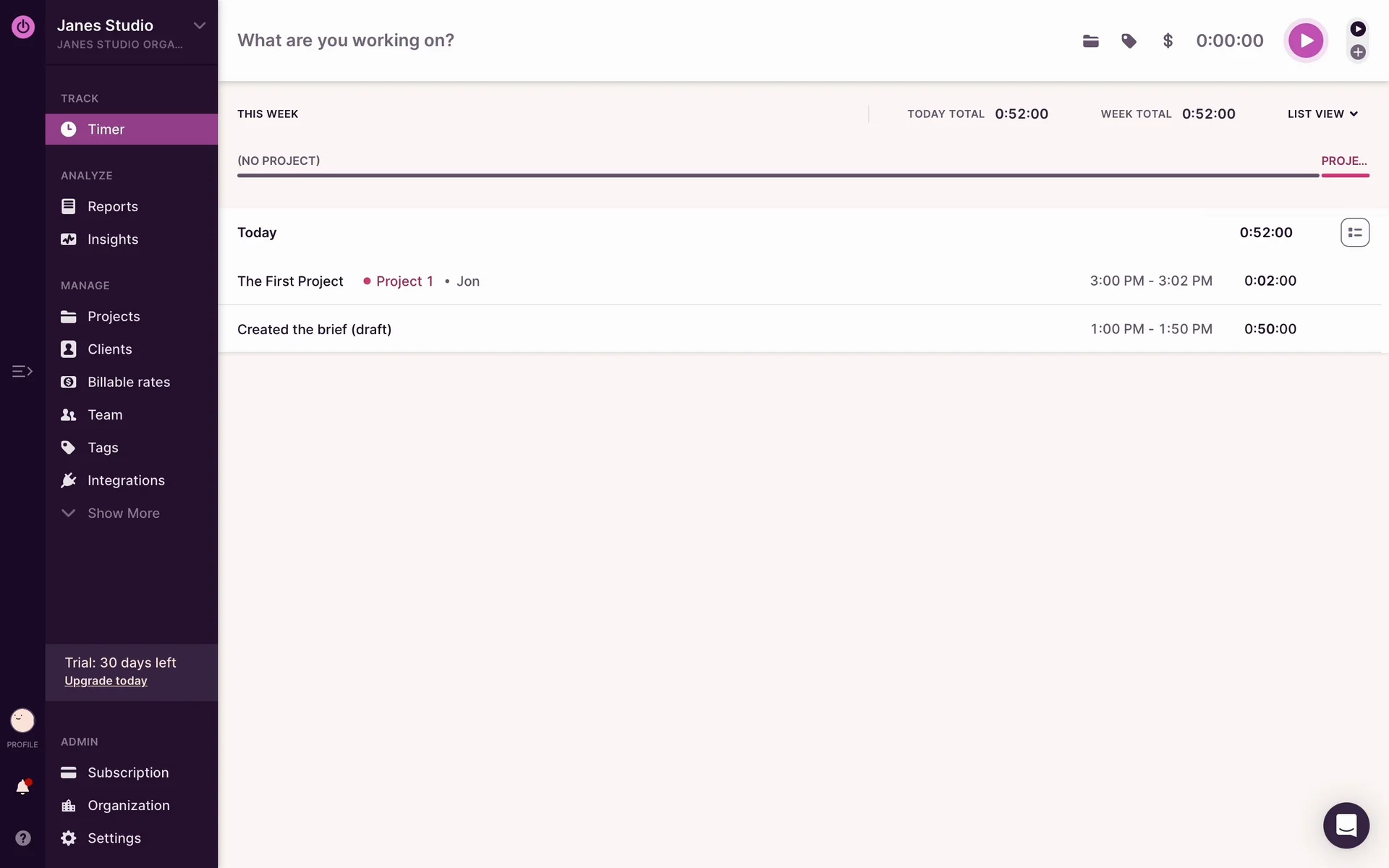Open the Insights page
Screen dimensions: 1389x868
[112, 239]
